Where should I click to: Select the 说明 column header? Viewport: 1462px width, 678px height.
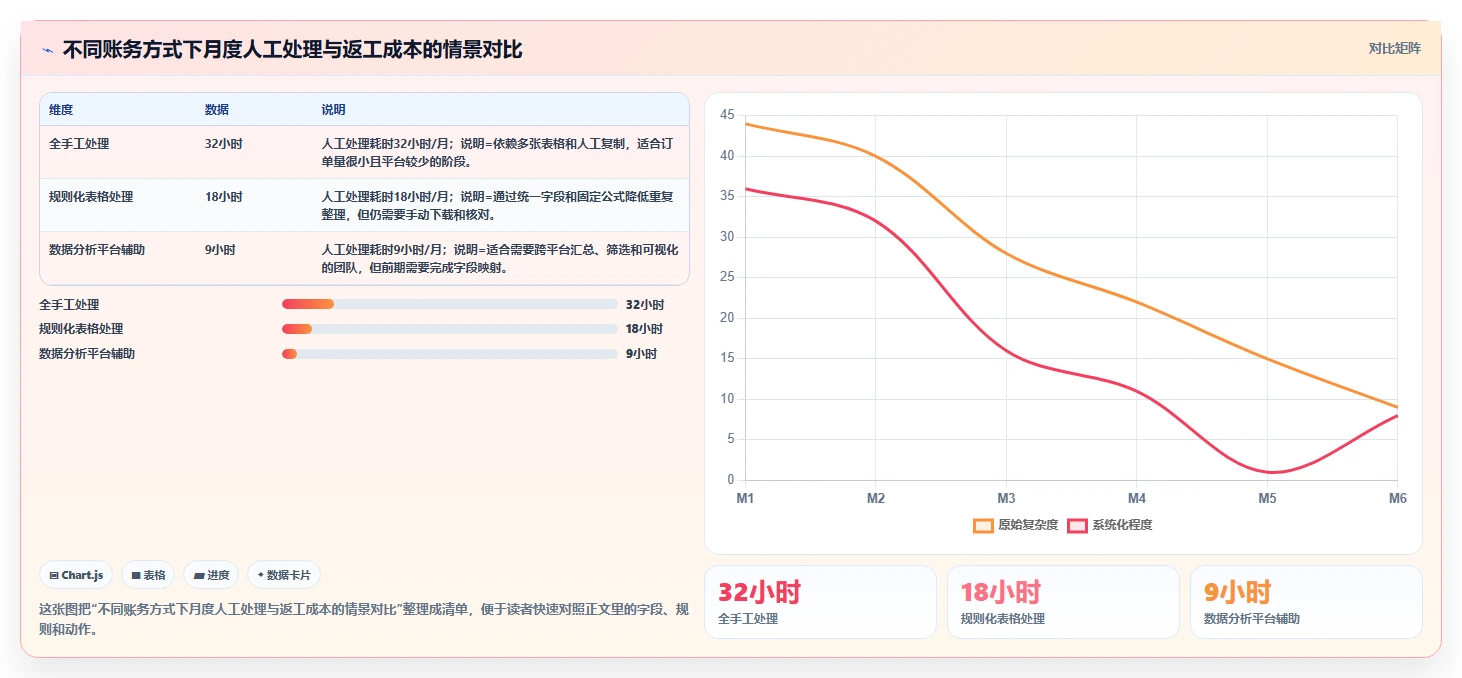click(x=333, y=109)
